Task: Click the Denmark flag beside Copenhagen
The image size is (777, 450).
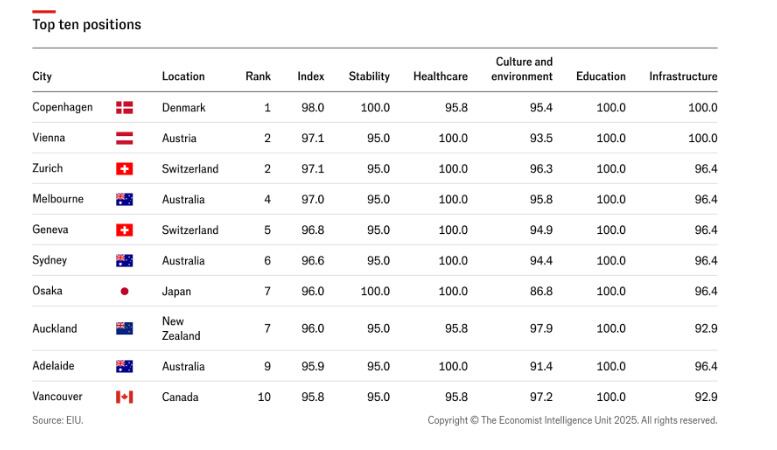Action: click(124, 108)
